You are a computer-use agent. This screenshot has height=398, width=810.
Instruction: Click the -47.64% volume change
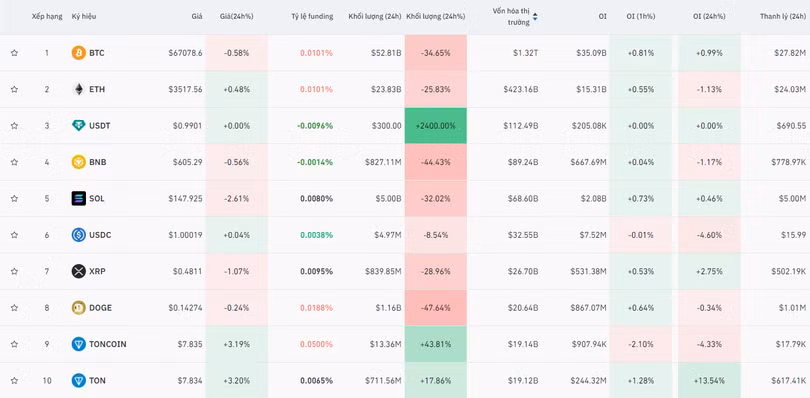[x=436, y=308]
